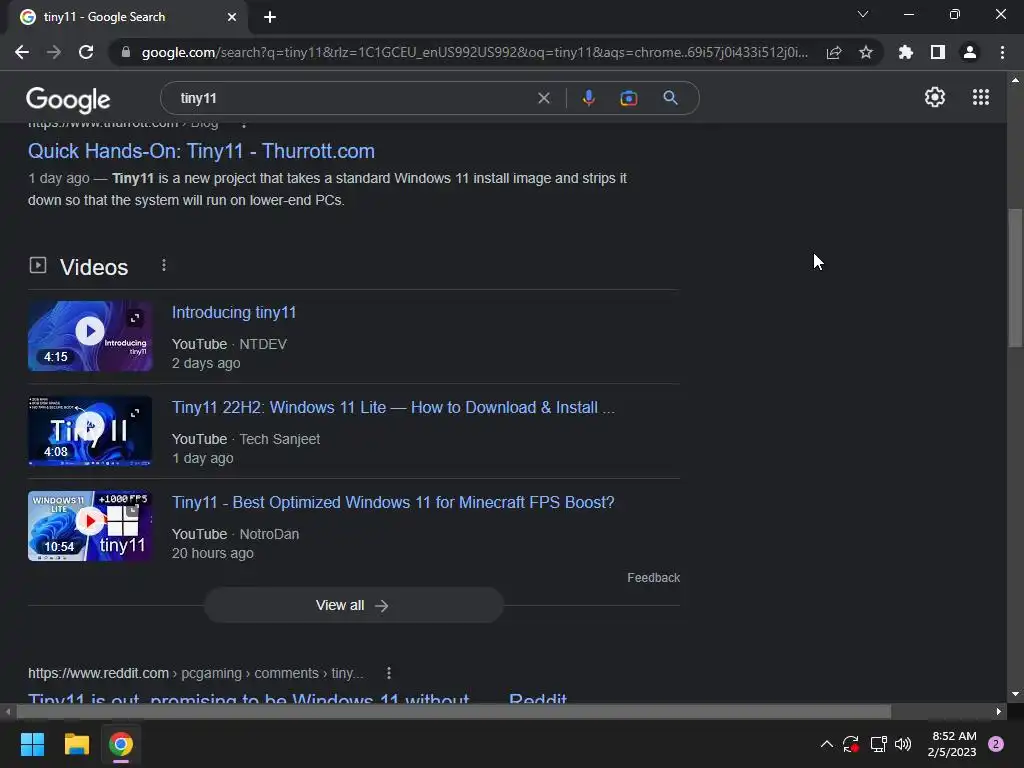
Task: Open a new browser tab
Action: [270, 17]
